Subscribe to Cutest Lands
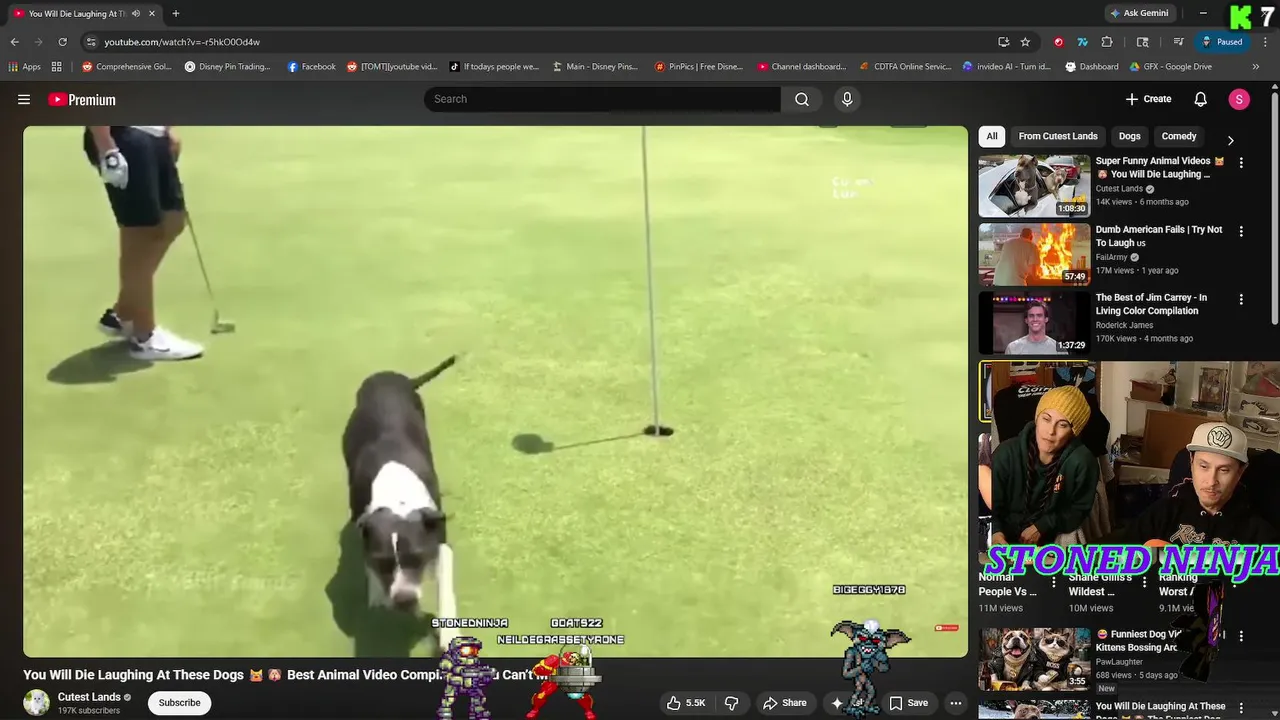This screenshot has height=720, width=1280. (180, 703)
